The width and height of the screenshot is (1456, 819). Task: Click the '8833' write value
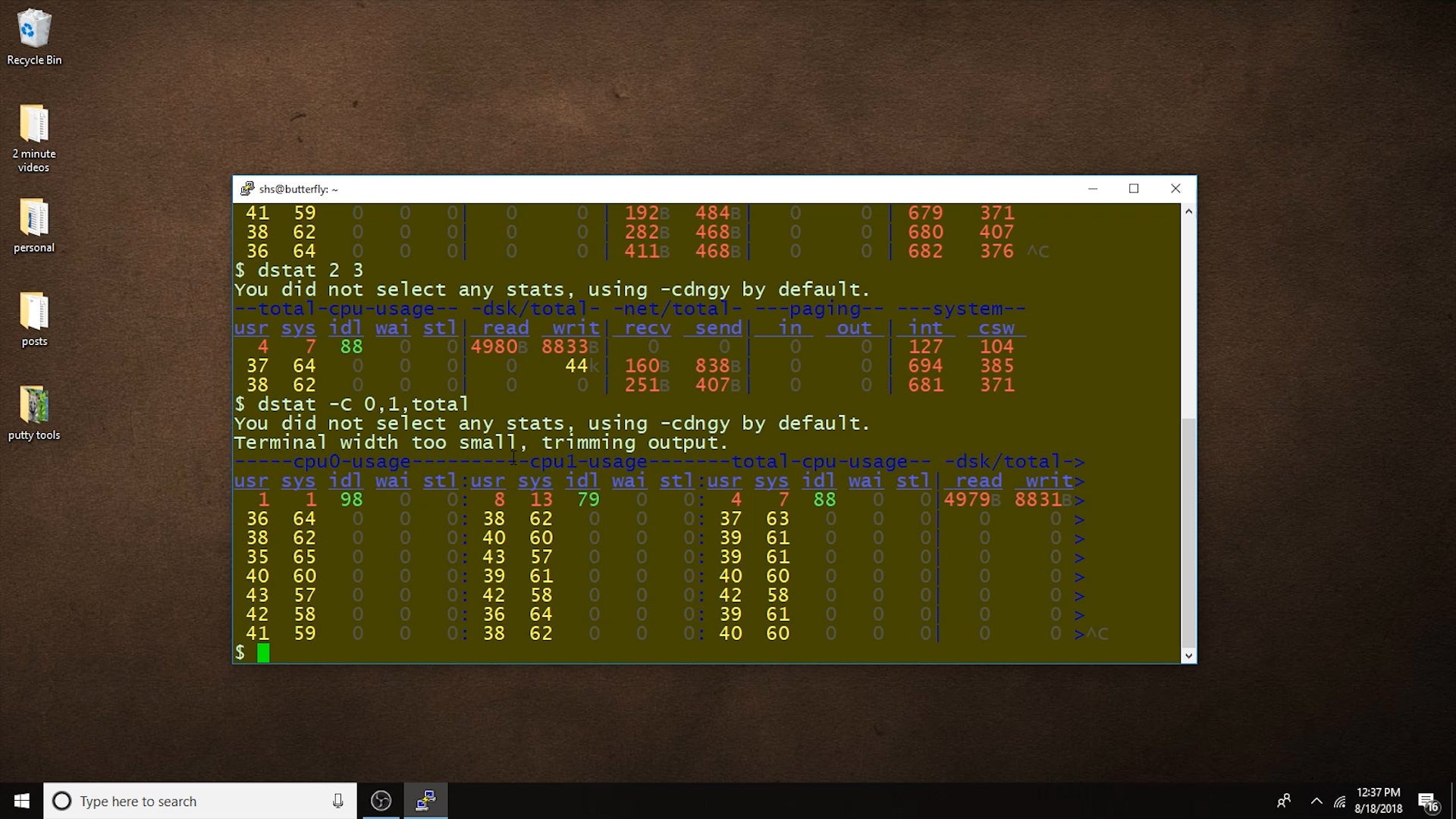pyautogui.click(x=565, y=347)
